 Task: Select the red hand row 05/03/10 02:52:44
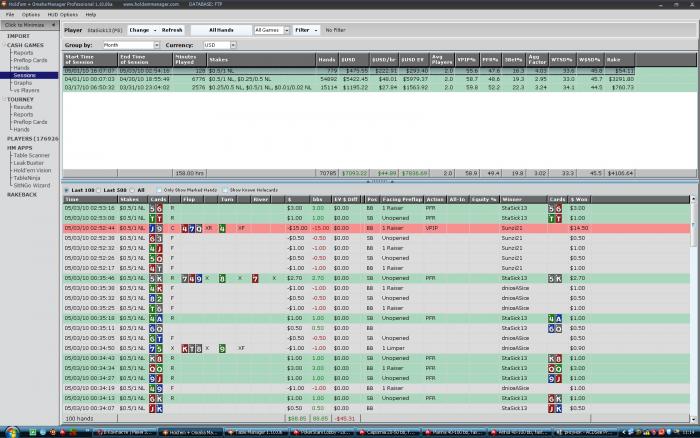pos(377,228)
